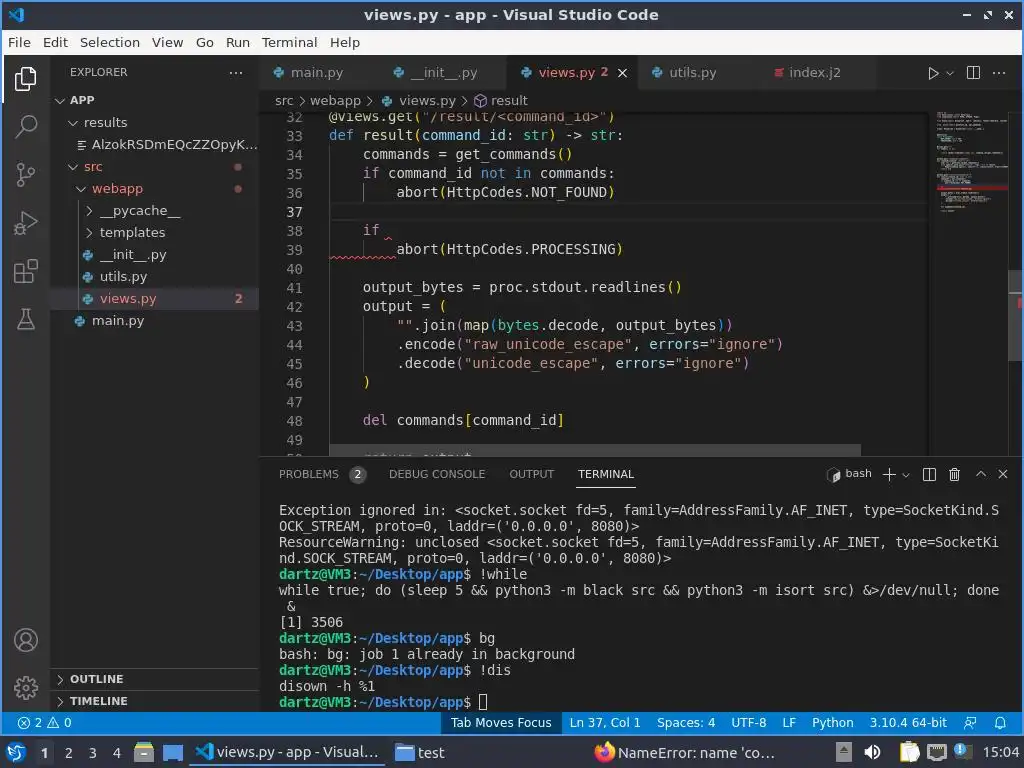Change end of line sequence LF
This screenshot has width=1024, height=768.
[789, 723]
